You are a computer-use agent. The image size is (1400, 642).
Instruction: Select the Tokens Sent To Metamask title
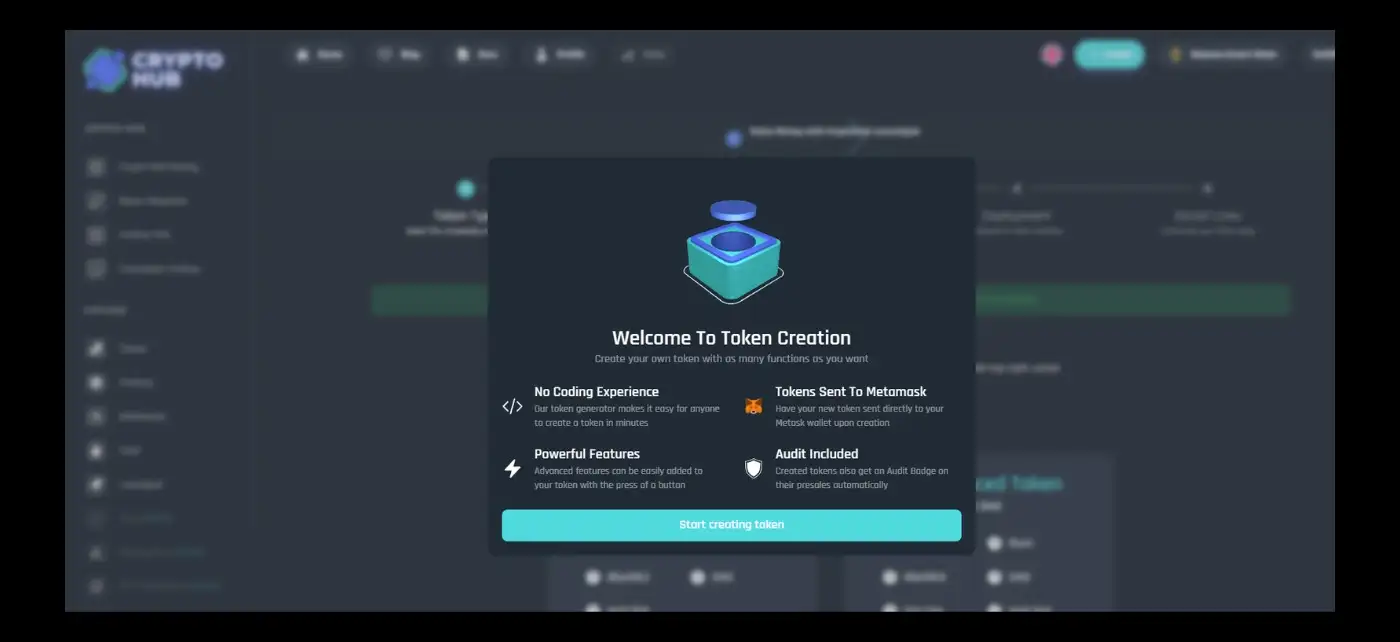pyautogui.click(x=850, y=392)
